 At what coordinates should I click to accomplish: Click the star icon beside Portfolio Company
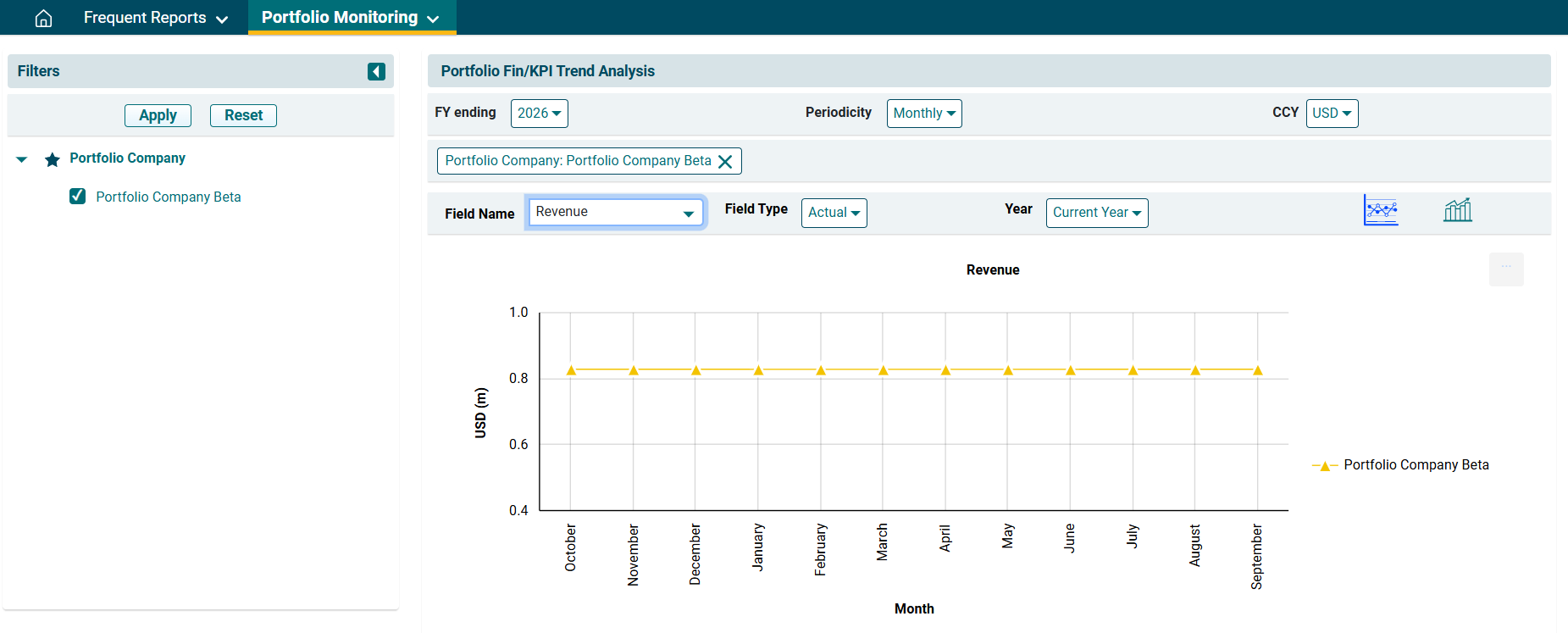click(53, 159)
